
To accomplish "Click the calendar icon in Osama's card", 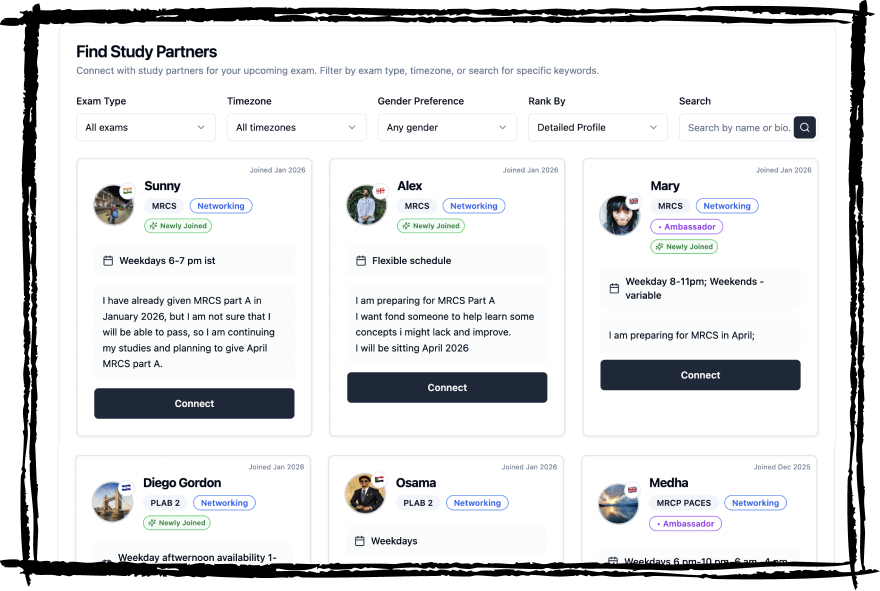I will (x=360, y=541).
